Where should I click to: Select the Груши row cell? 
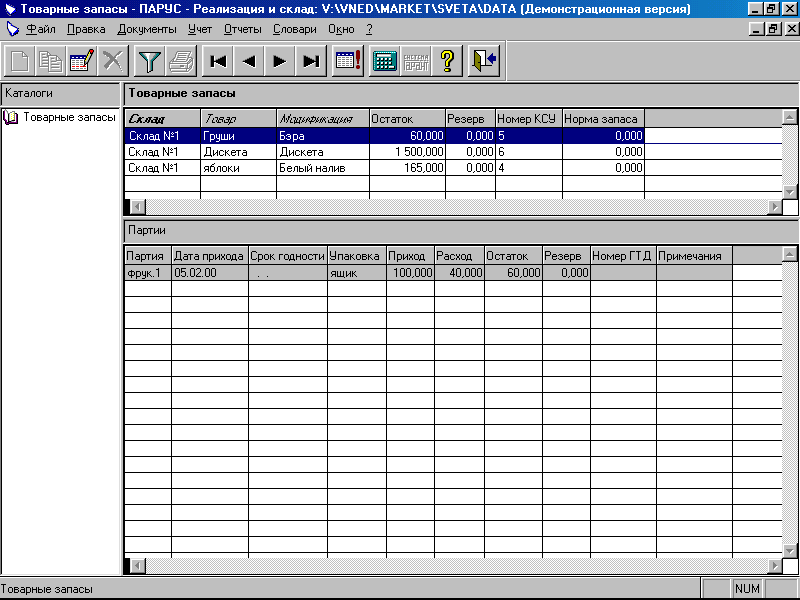tap(238, 136)
